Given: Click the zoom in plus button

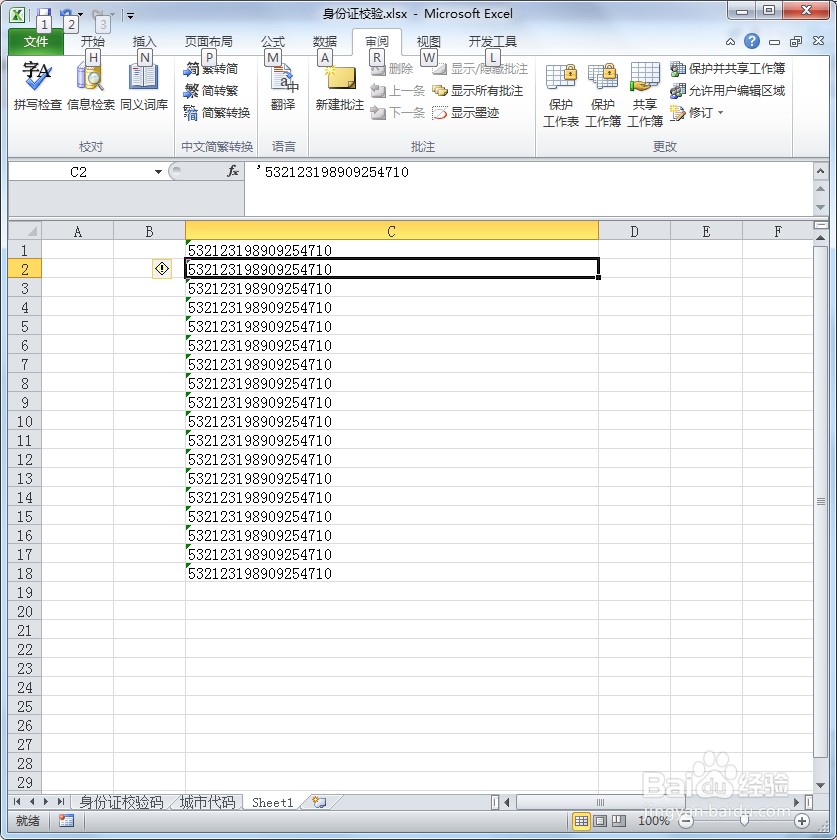Looking at the screenshot, I should point(802,821).
